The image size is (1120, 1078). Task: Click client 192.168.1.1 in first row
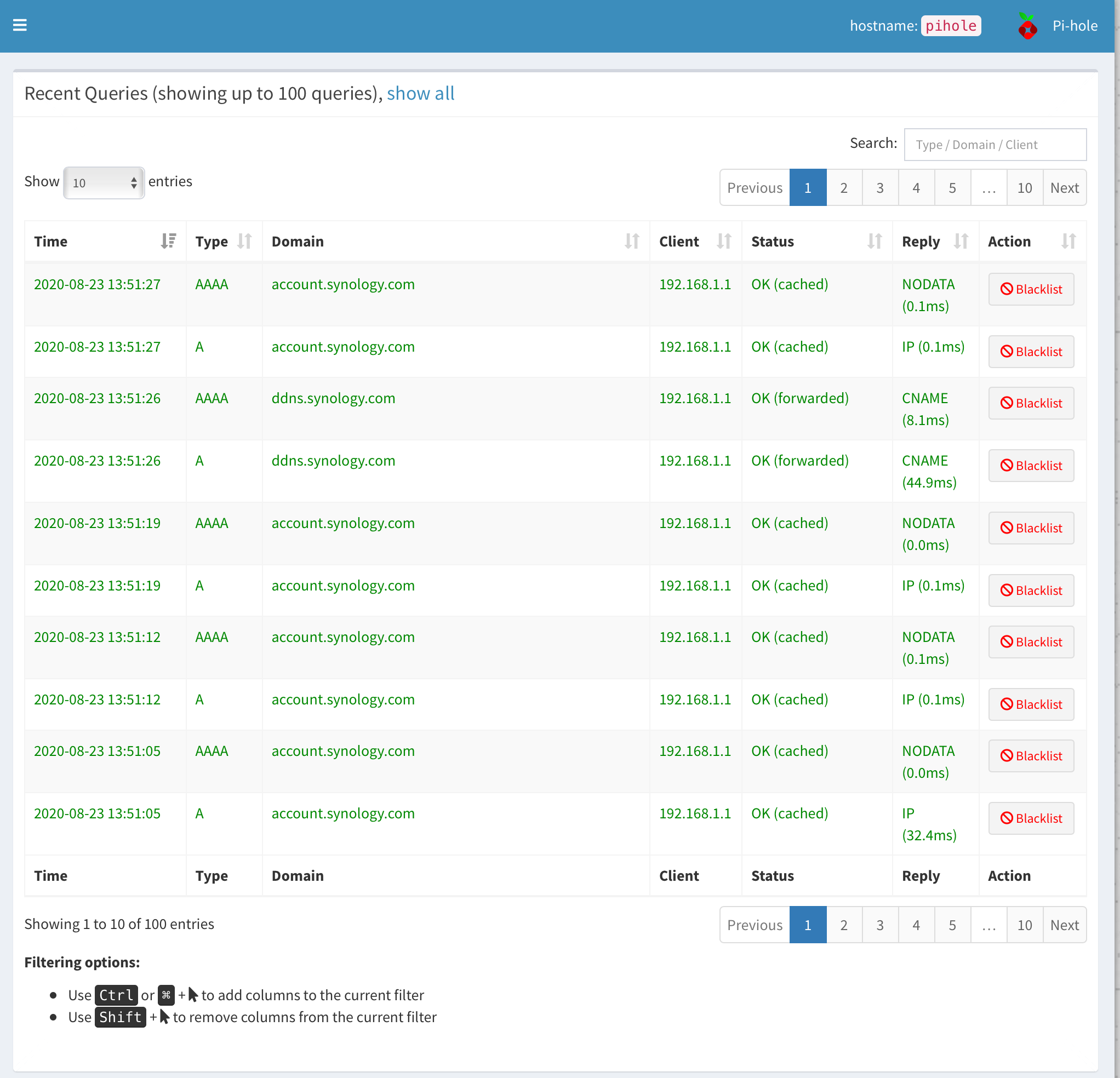pyautogui.click(x=695, y=284)
